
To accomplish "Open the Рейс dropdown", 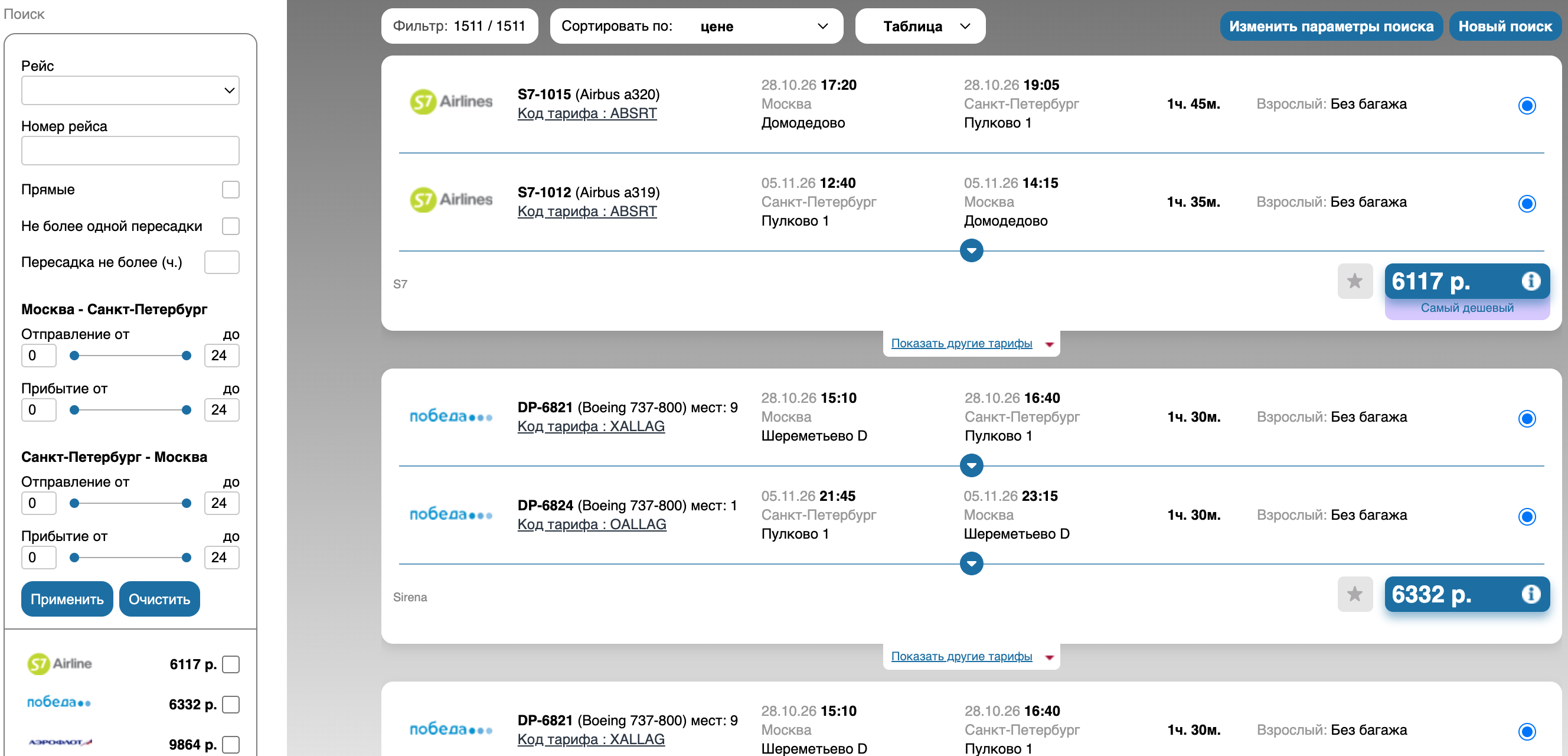I will coord(130,91).
